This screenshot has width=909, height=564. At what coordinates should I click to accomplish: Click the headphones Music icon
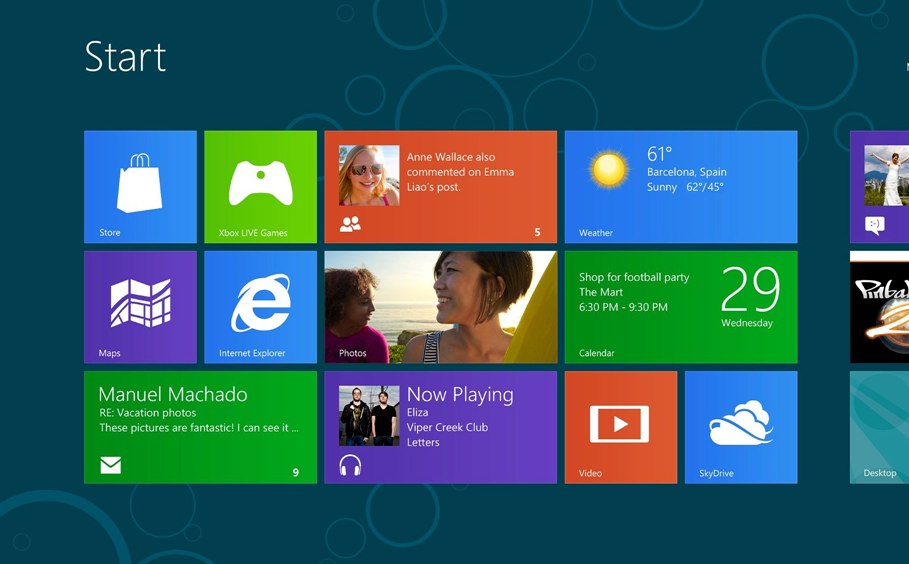[350, 465]
